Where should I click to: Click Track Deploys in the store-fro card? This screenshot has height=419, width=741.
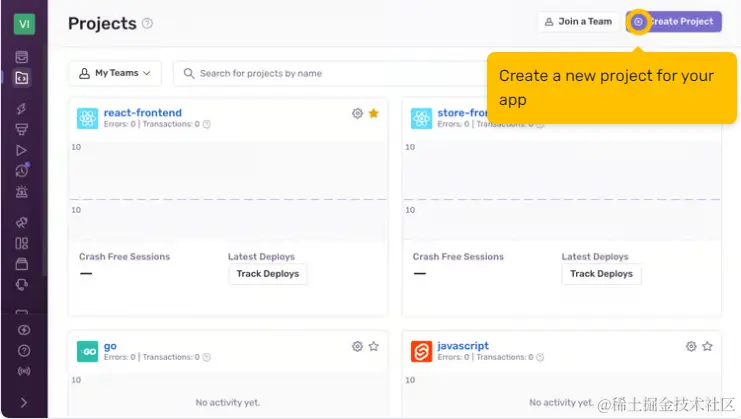pos(602,274)
